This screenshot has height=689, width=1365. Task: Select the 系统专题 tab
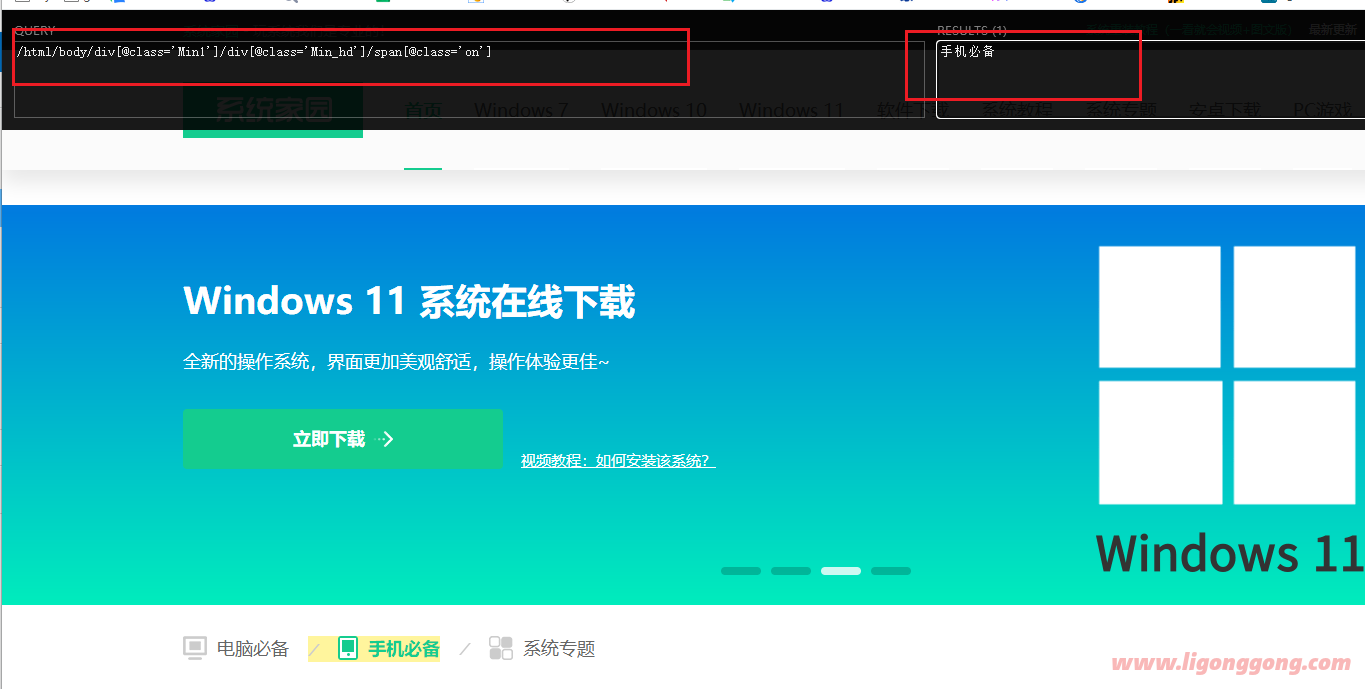pos(558,649)
